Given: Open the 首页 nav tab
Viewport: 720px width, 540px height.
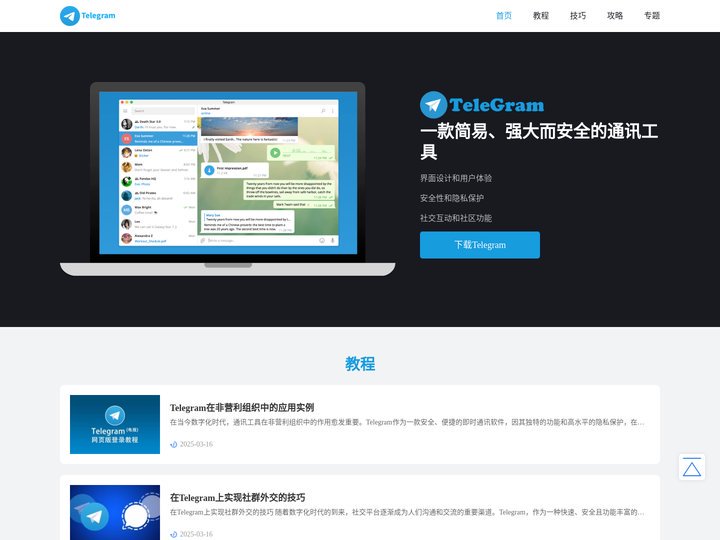Looking at the screenshot, I should 504,16.
